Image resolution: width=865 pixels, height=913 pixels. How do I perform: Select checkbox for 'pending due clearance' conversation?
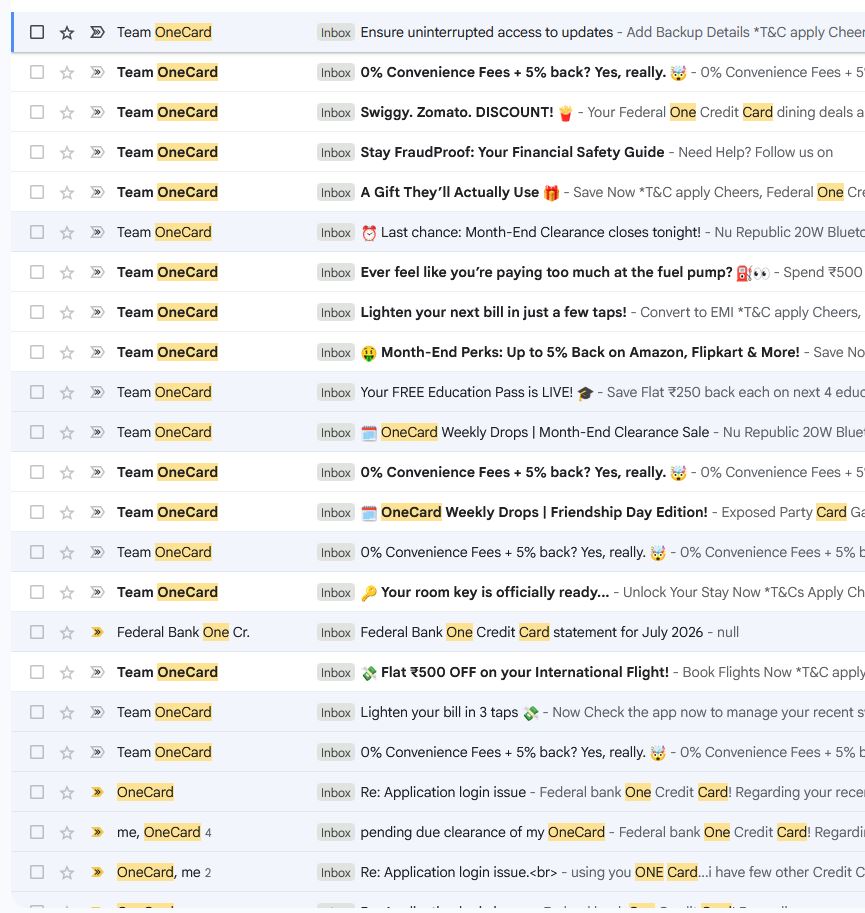(37, 832)
